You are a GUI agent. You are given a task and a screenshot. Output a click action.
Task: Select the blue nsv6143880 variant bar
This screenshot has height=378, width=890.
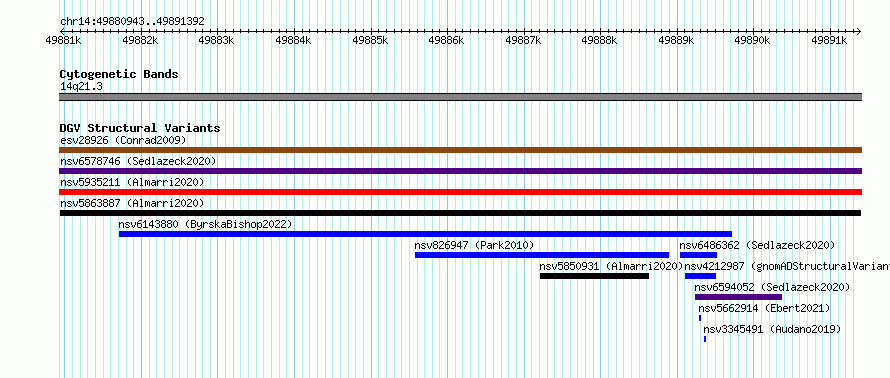point(425,234)
